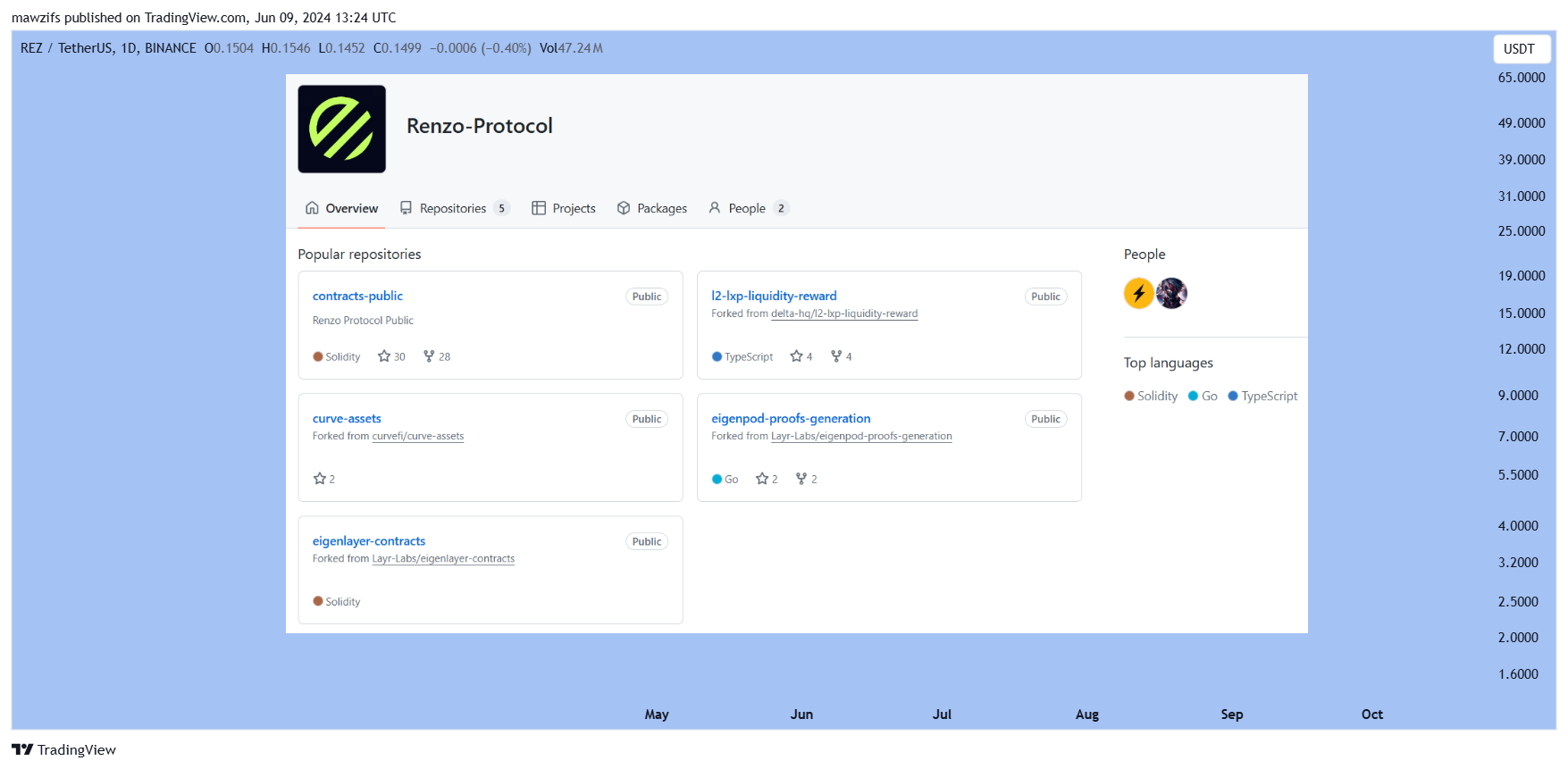Follow the Layr-Labs/eigenlayer-contracts fork source link
Screen dimensions: 1568x769
(x=443, y=558)
